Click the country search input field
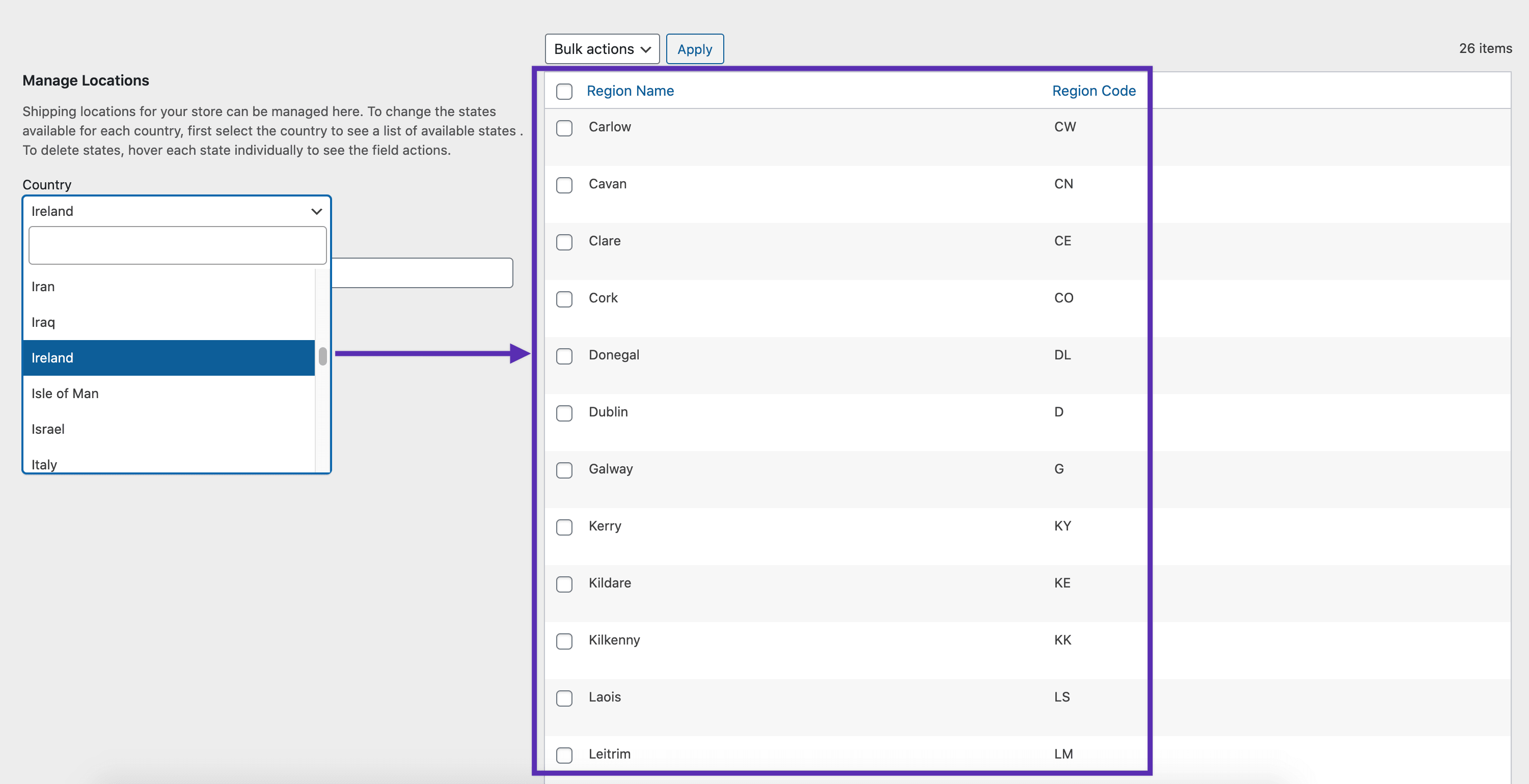The width and height of the screenshot is (1529, 784). coord(177,244)
